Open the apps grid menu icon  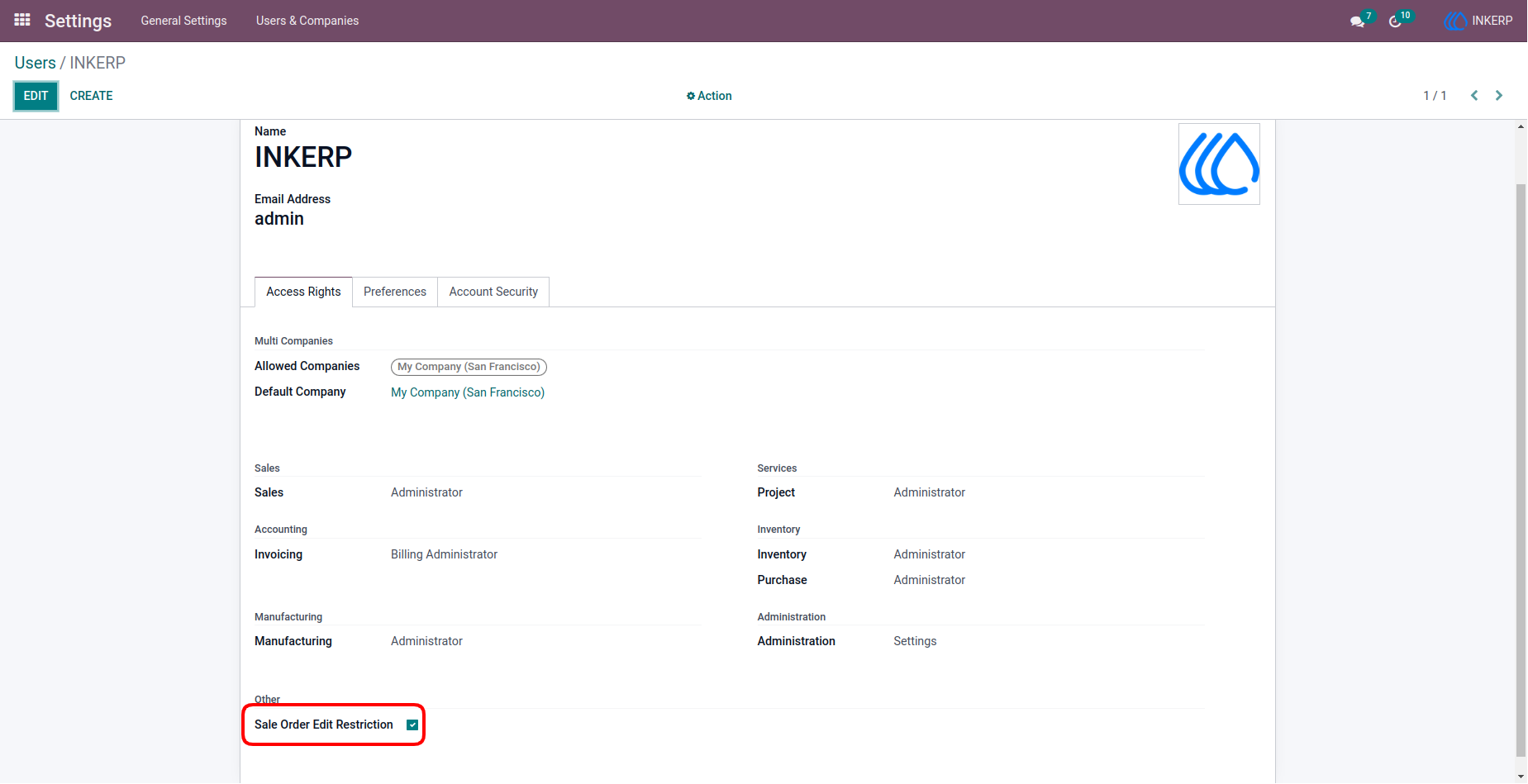click(22, 20)
